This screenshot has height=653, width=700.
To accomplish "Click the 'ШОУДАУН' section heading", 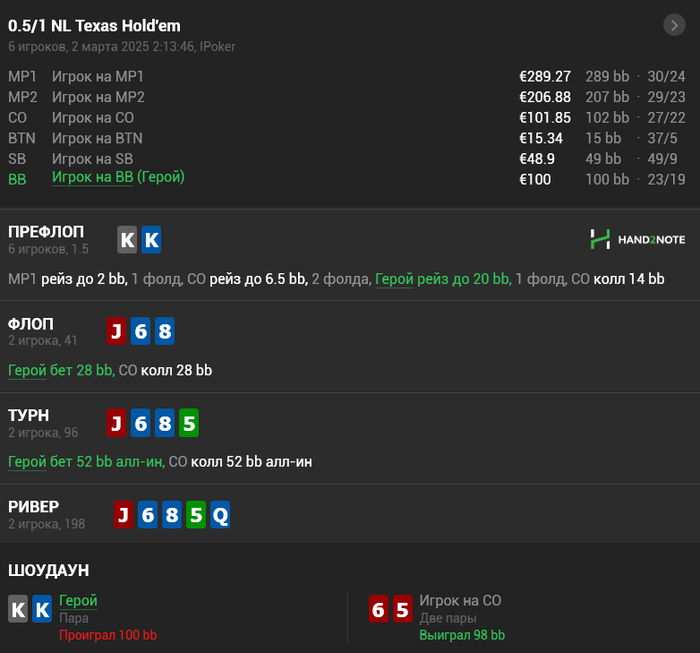I will (49, 570).
